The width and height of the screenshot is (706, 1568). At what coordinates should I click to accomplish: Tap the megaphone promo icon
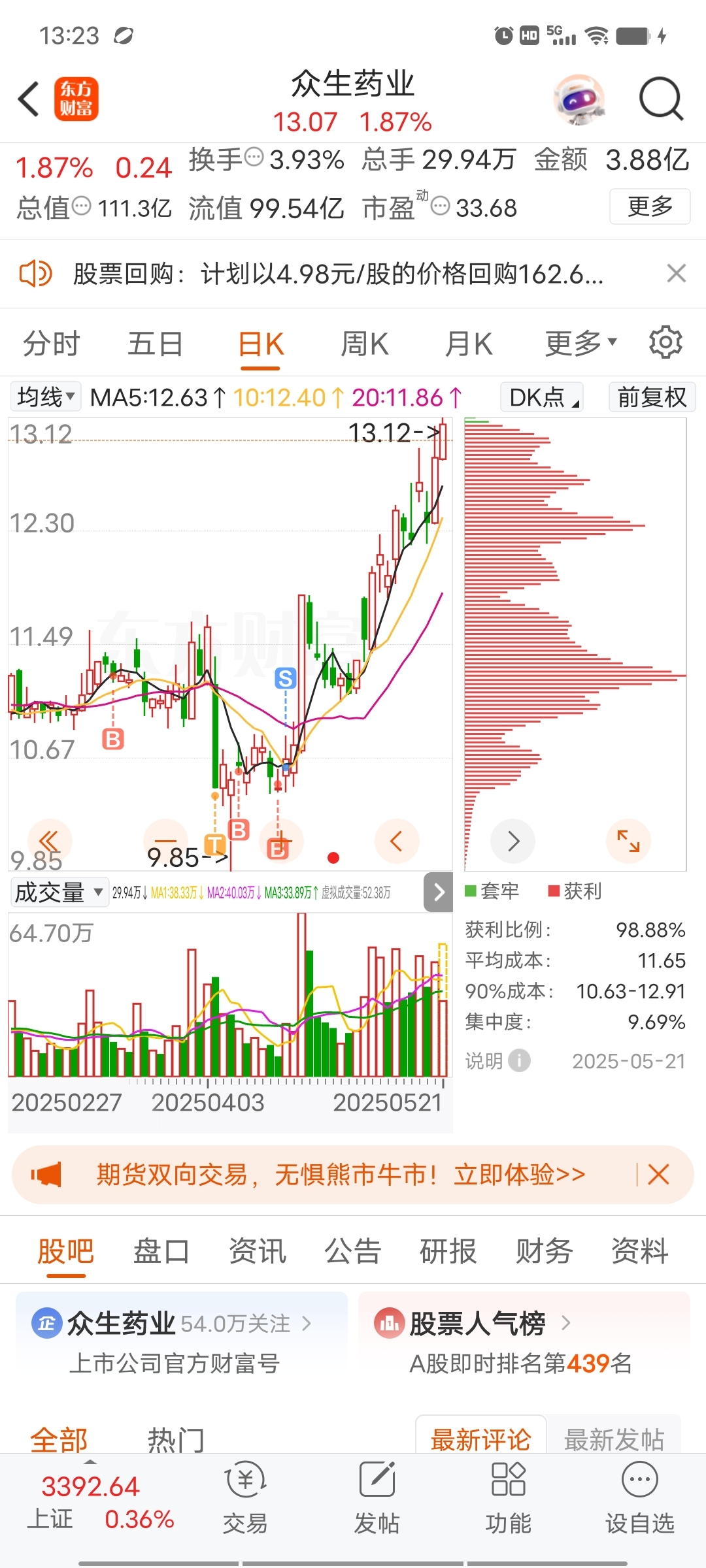point(46,1175)
